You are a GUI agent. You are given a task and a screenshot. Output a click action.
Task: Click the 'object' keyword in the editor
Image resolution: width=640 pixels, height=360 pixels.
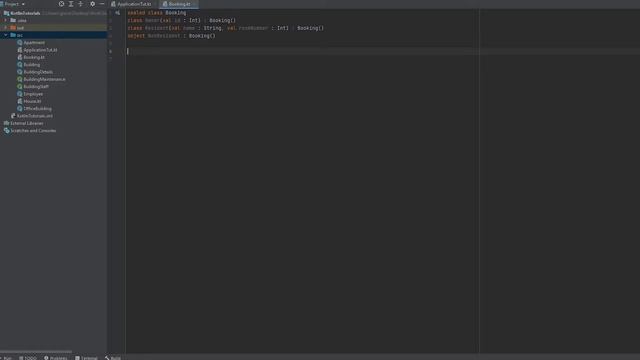(136, 36)
